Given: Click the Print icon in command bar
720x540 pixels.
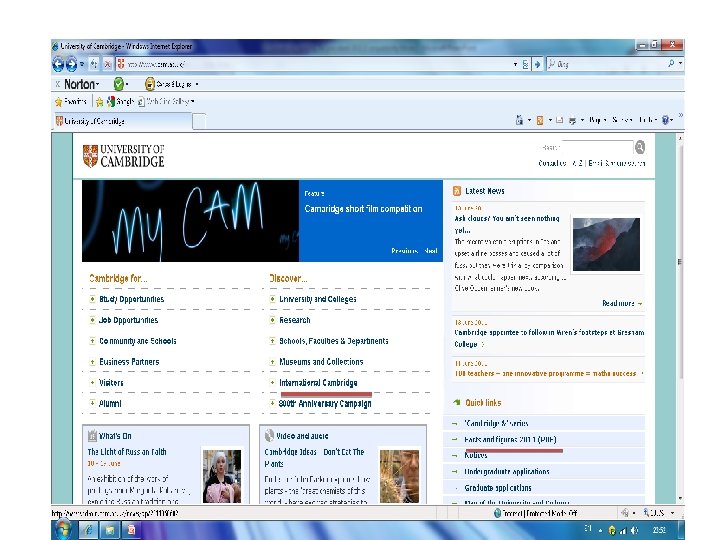Looking at the screenshot, I should point(573,121).
